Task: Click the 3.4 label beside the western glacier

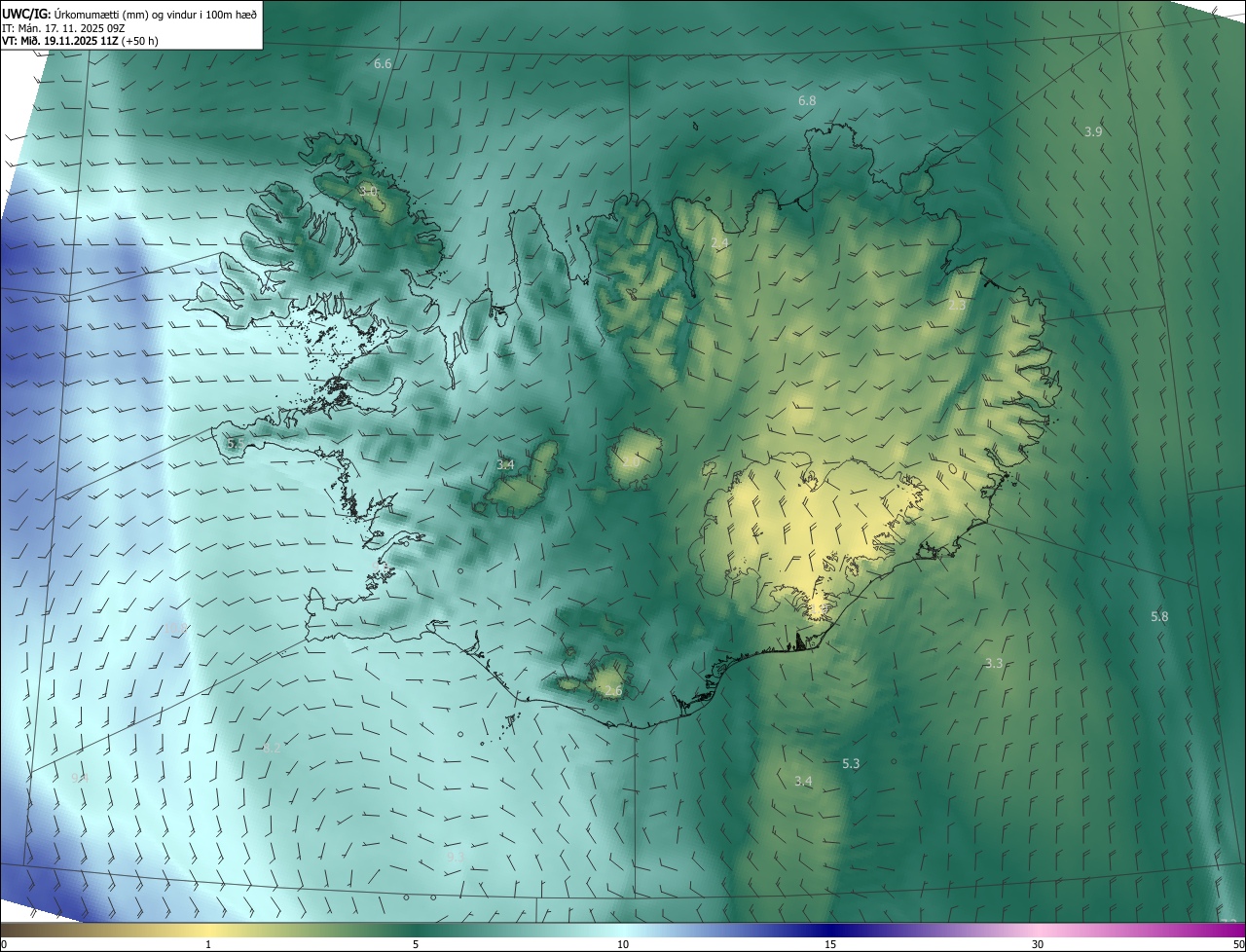Action: 505,465
